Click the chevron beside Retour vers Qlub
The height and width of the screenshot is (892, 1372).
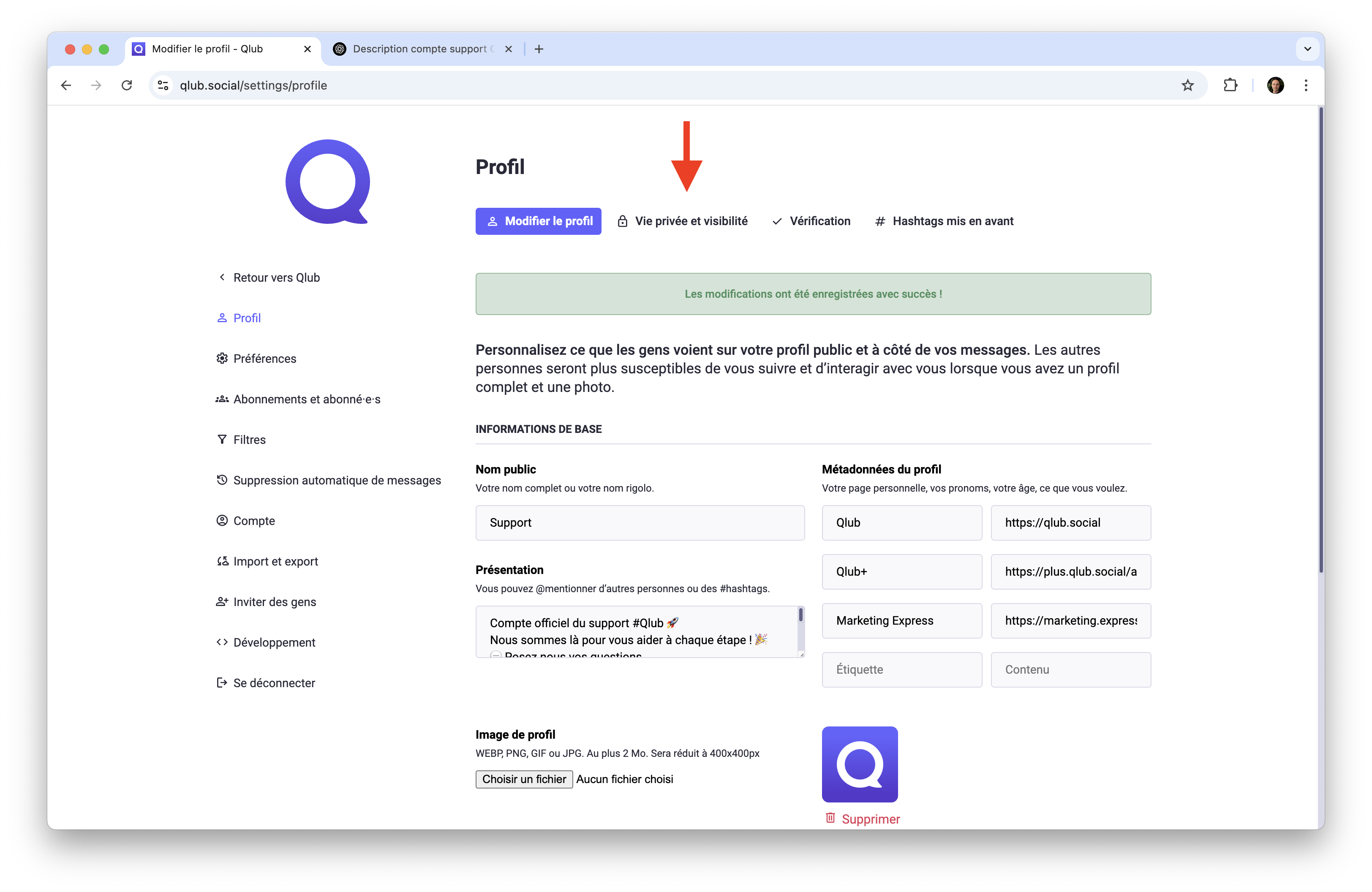coord(222,277)
